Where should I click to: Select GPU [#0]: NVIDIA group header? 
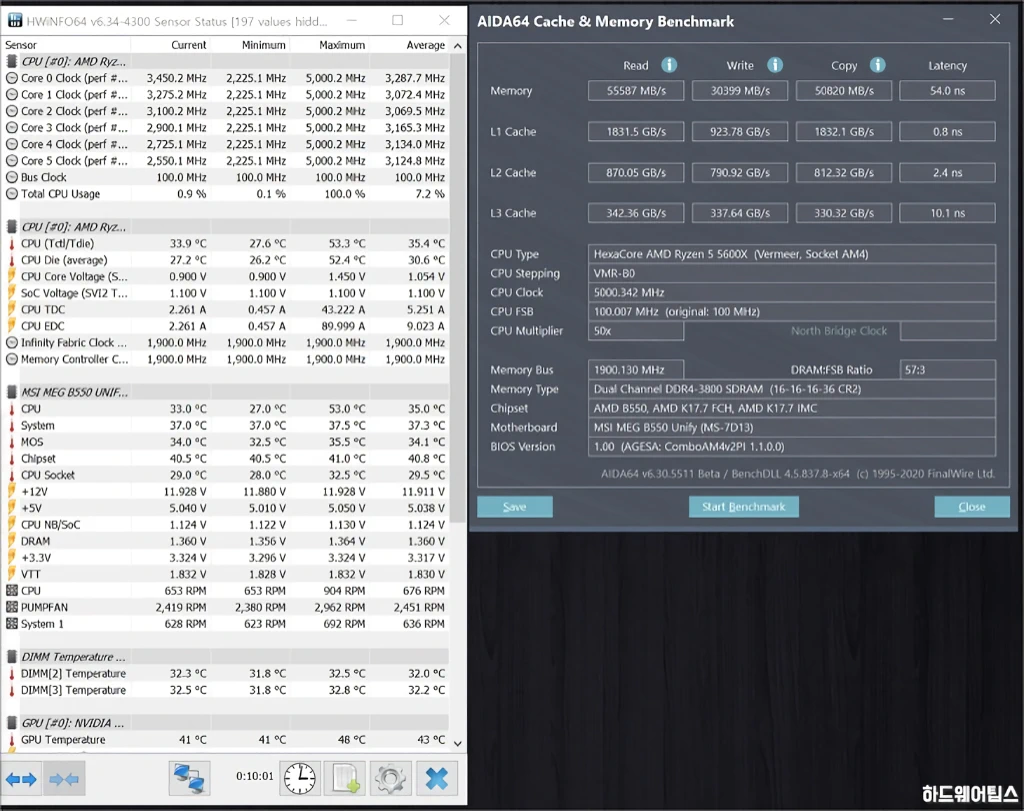225,723
